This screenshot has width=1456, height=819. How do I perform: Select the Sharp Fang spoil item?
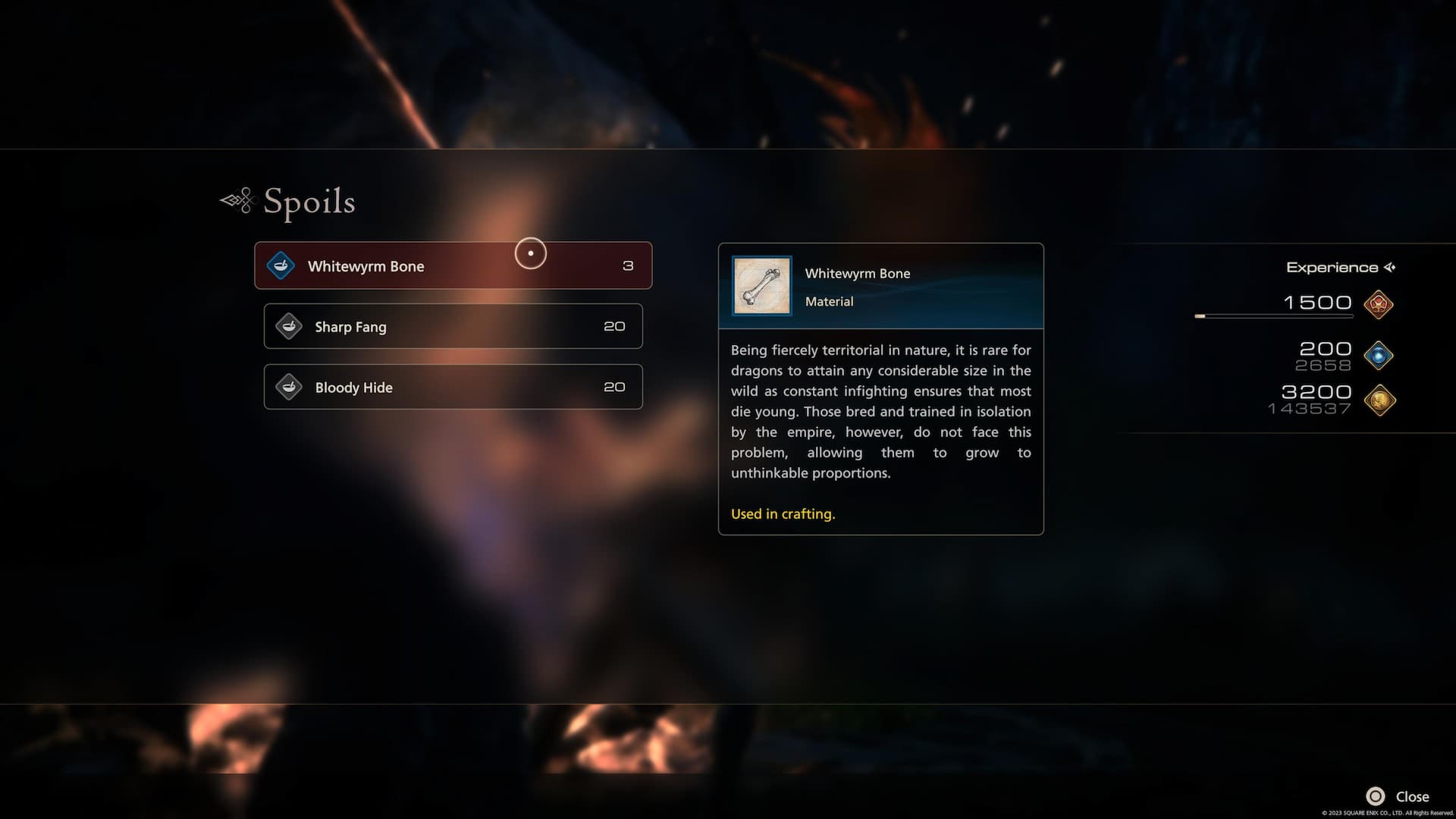452,325
